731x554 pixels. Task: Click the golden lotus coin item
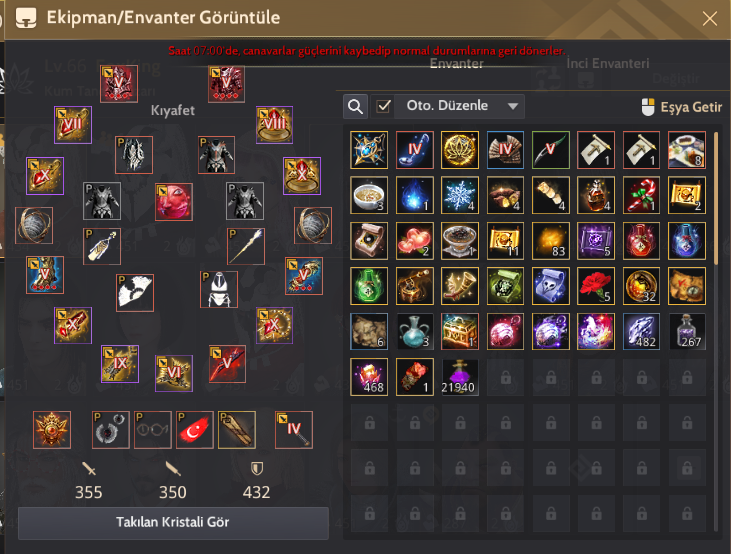460,150
